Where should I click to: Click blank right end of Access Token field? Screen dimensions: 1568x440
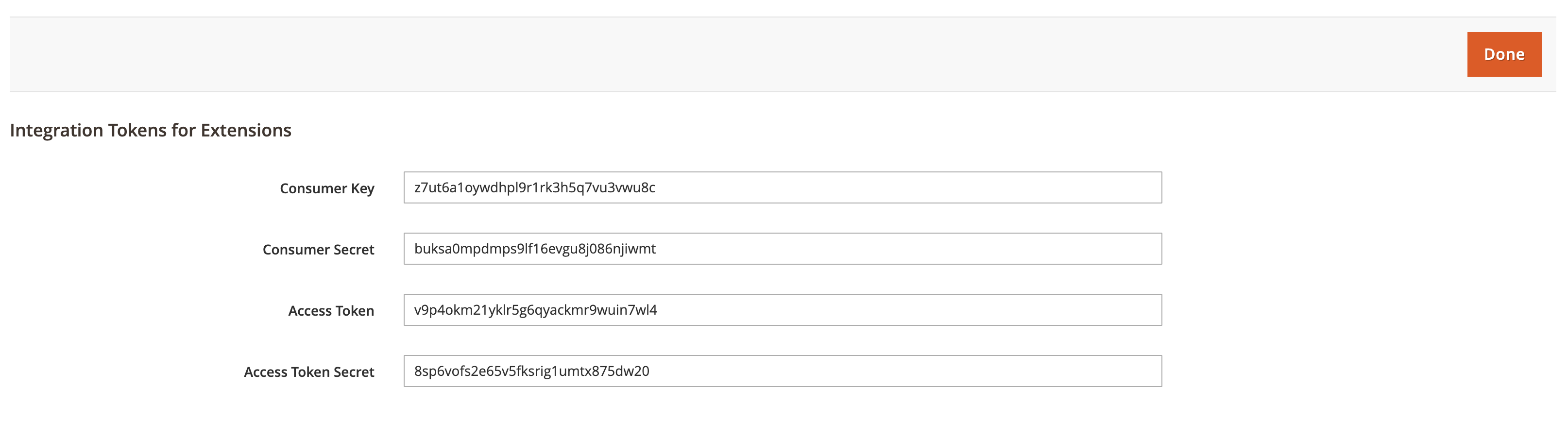pos(1096,310)
